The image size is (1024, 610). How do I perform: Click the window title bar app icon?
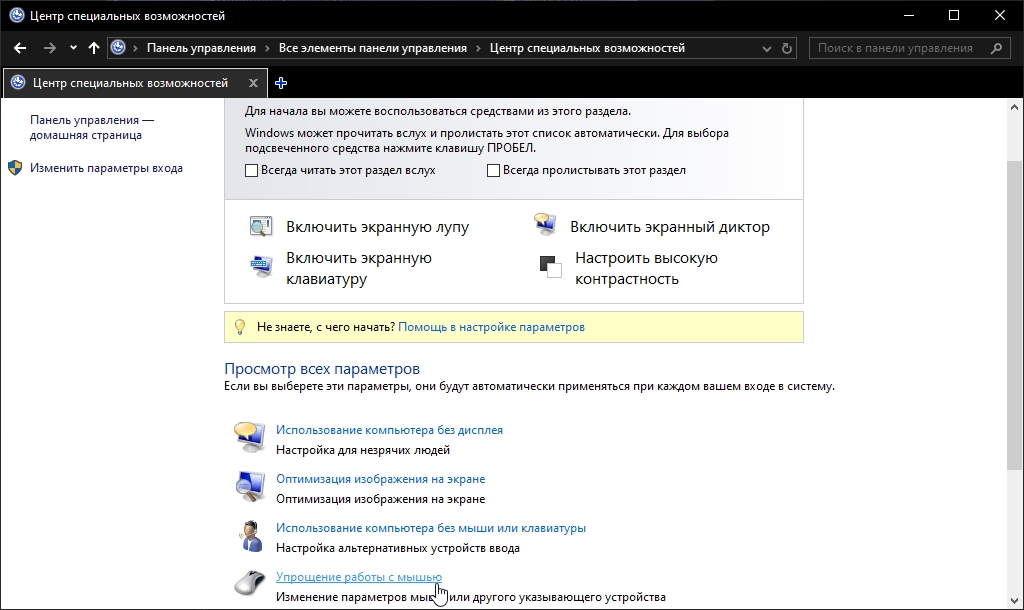pyautogui.click(x=17, y=15)
